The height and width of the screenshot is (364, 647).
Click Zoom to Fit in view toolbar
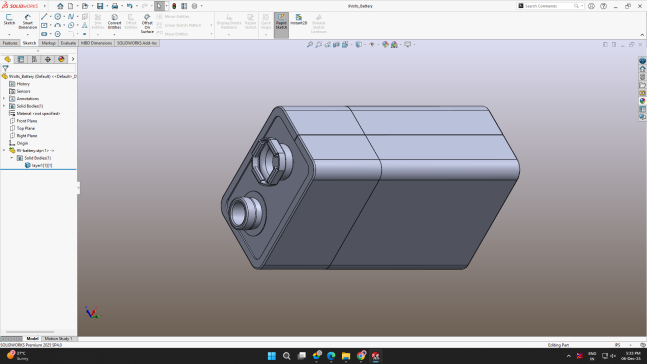(310, 45)
